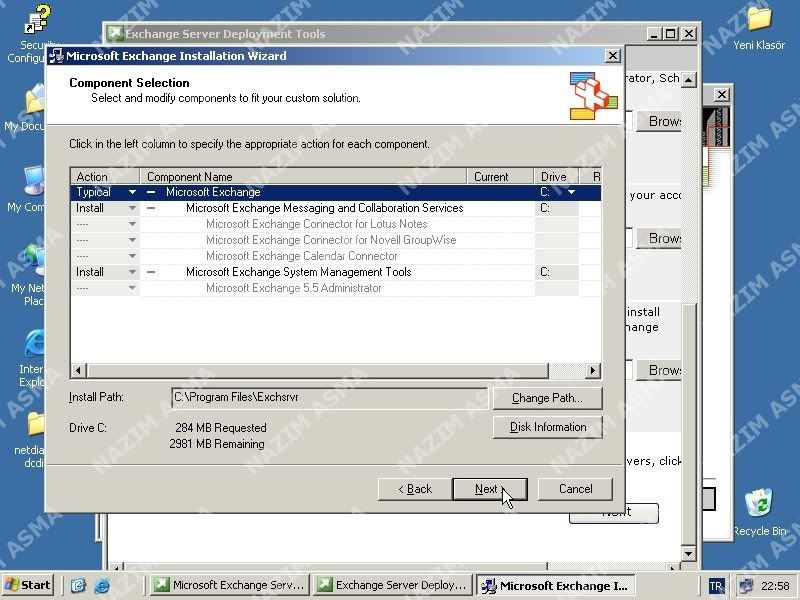Screen dimensions: 800x600
Task: Click the Drive column header
Action: click(557, 177)
